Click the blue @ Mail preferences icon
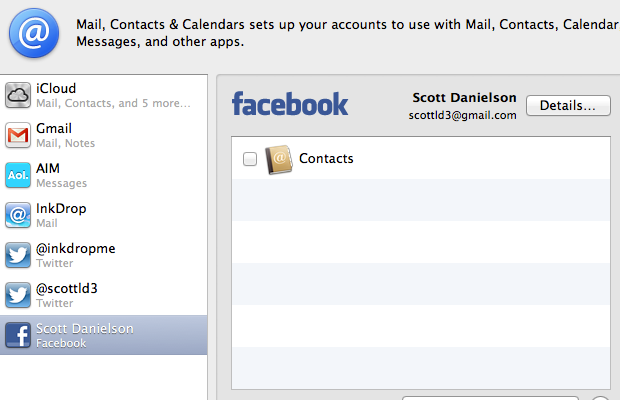620x400 pixels. point(34,33)
